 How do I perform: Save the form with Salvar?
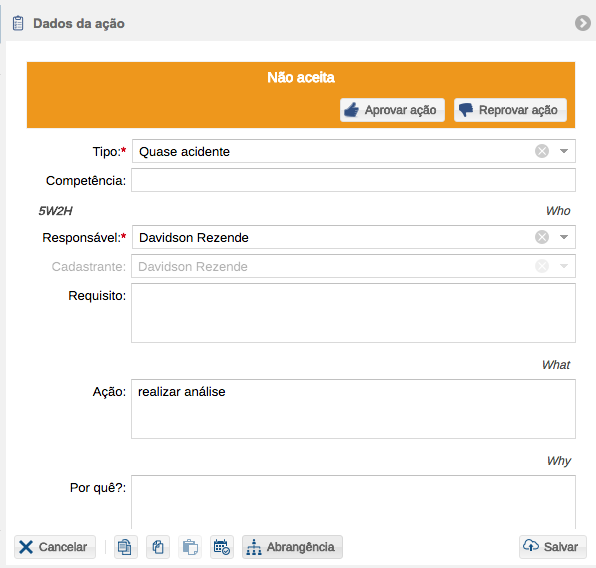click(553, 547)
